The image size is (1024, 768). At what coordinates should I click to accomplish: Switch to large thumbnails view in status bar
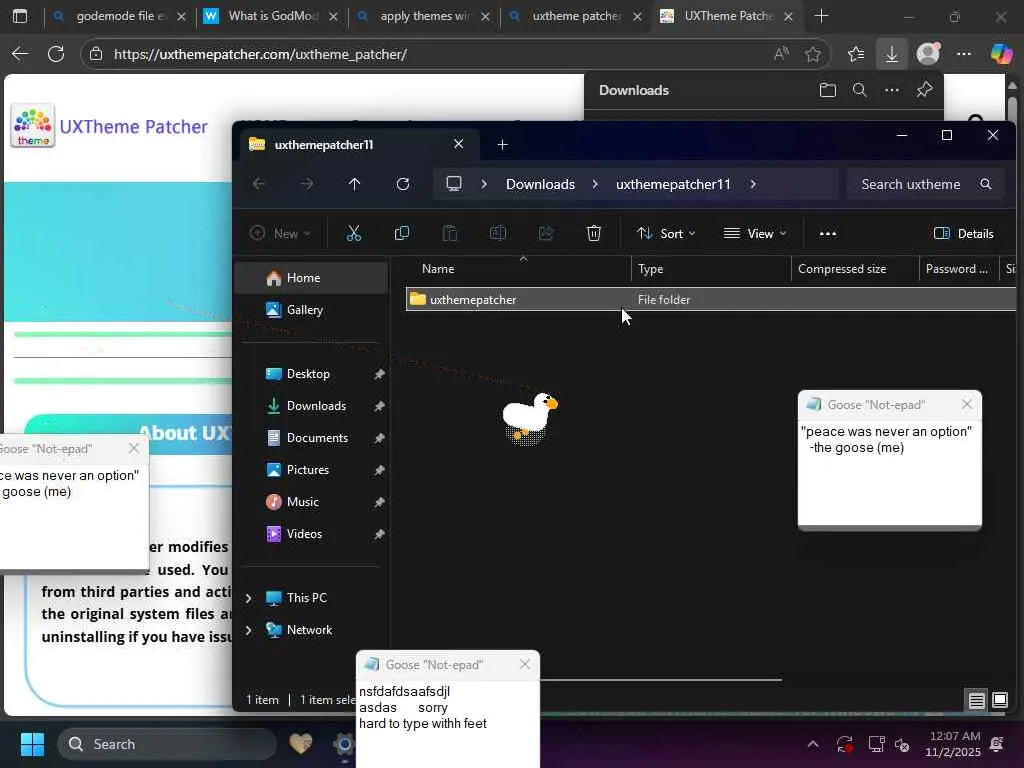(1000, 701)
